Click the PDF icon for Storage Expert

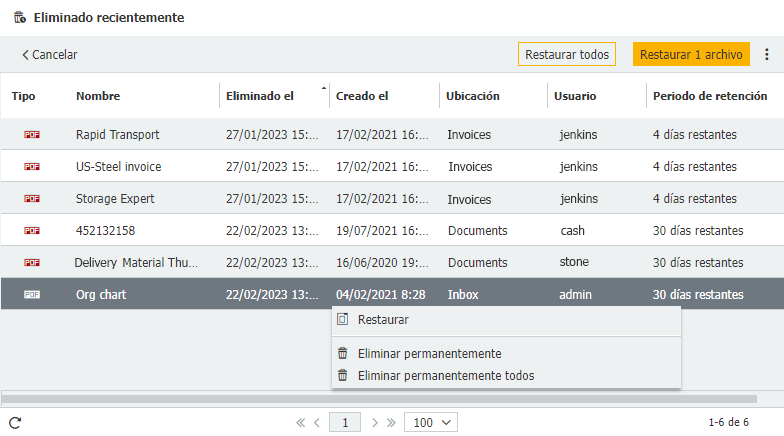coord(32,199)
